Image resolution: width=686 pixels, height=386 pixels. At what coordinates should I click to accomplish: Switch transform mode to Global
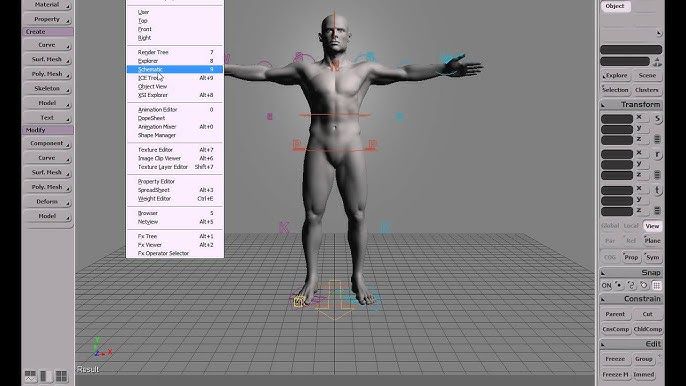tap(610, 226)
